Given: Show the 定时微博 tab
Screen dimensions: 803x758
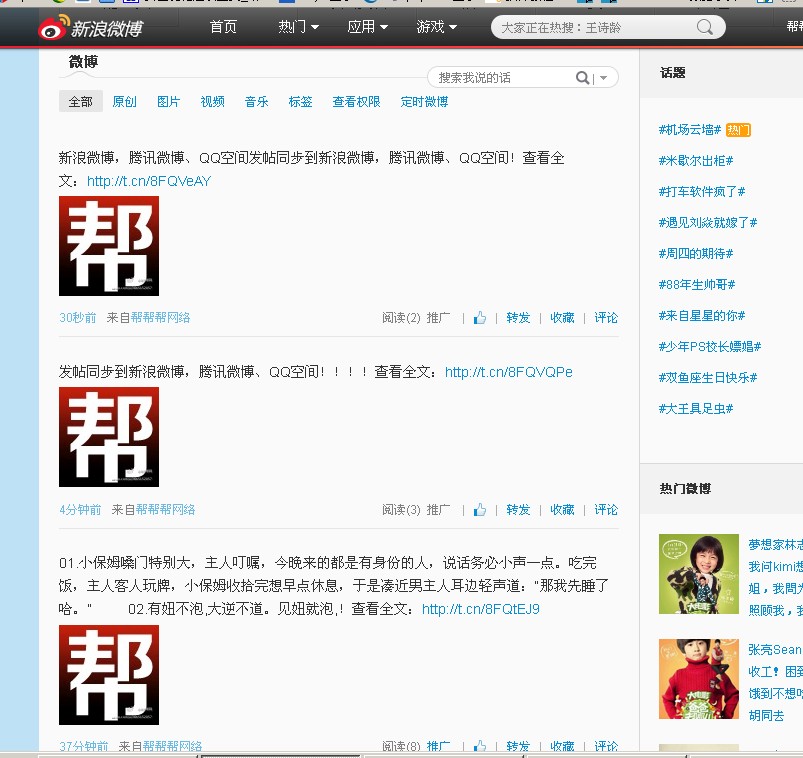Looking at the screenshot, I should [424, 102].
